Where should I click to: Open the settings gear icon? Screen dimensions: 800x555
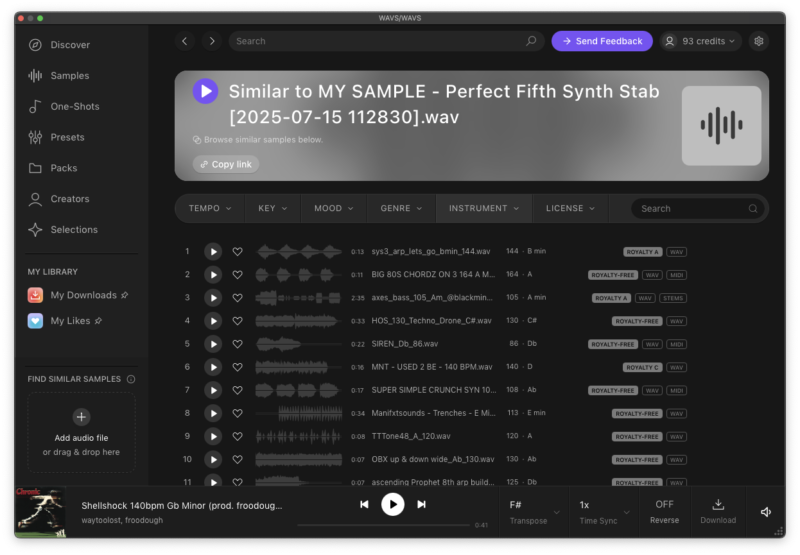point(759,41)
